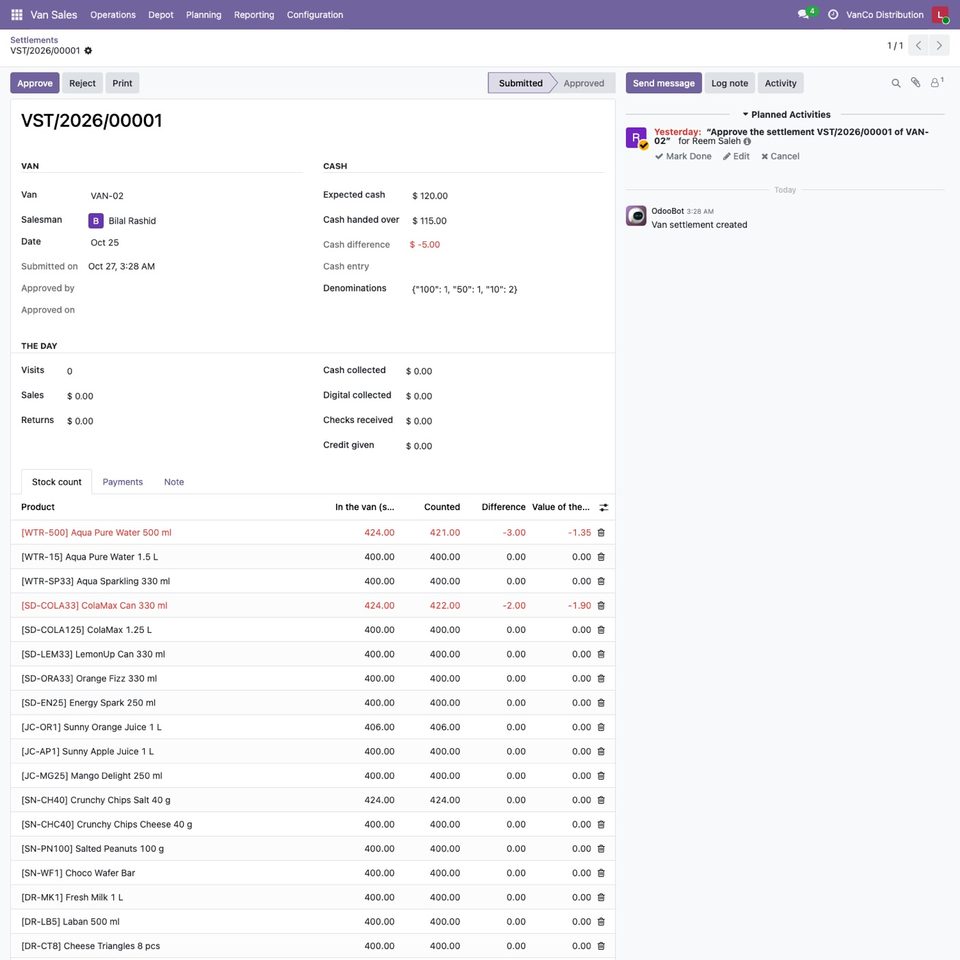Mark the planned activity as done
Viewport: 960px width, 960px height.
(683, 156)
